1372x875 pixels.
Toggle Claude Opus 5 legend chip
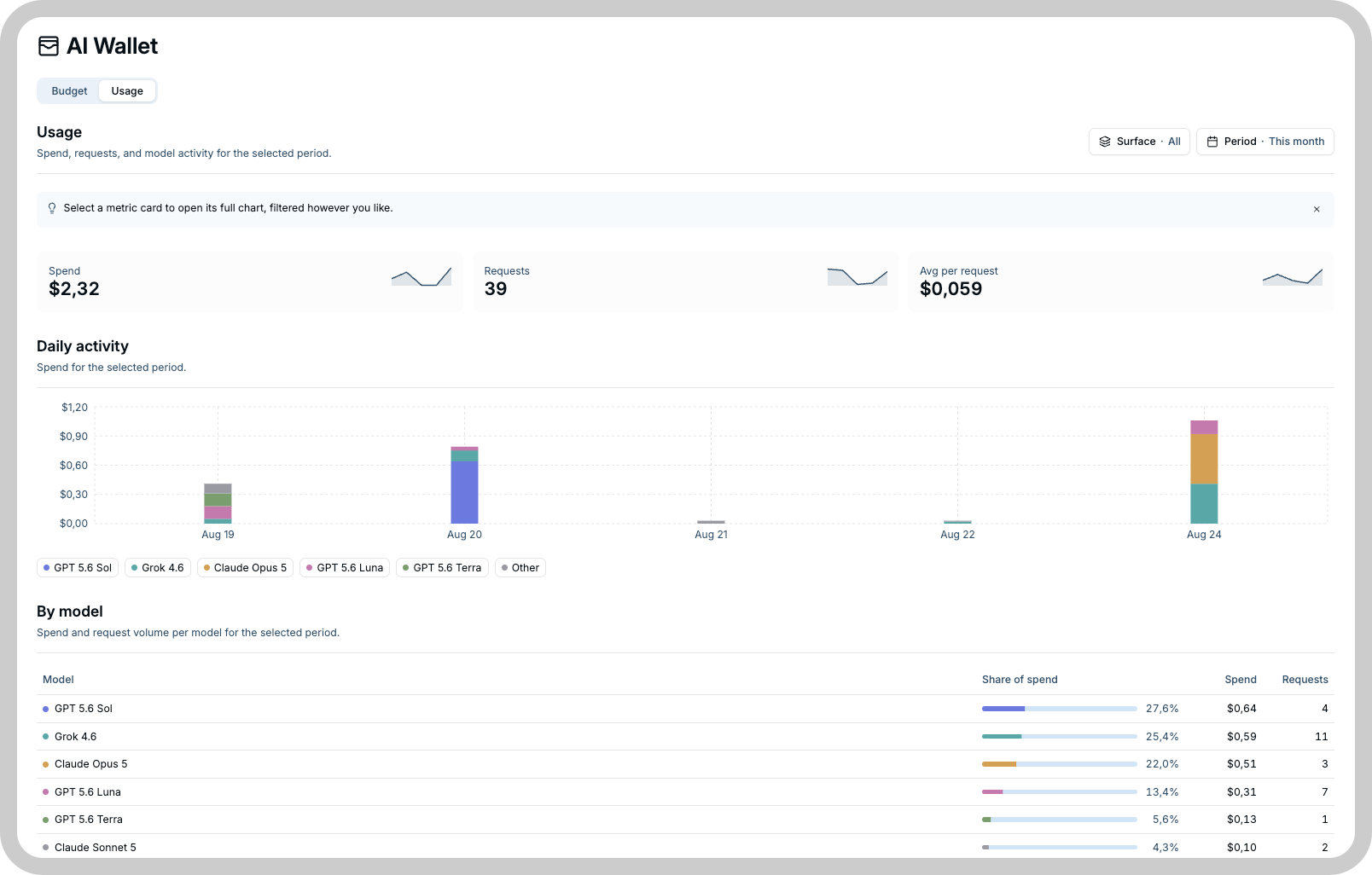point(245,568)
